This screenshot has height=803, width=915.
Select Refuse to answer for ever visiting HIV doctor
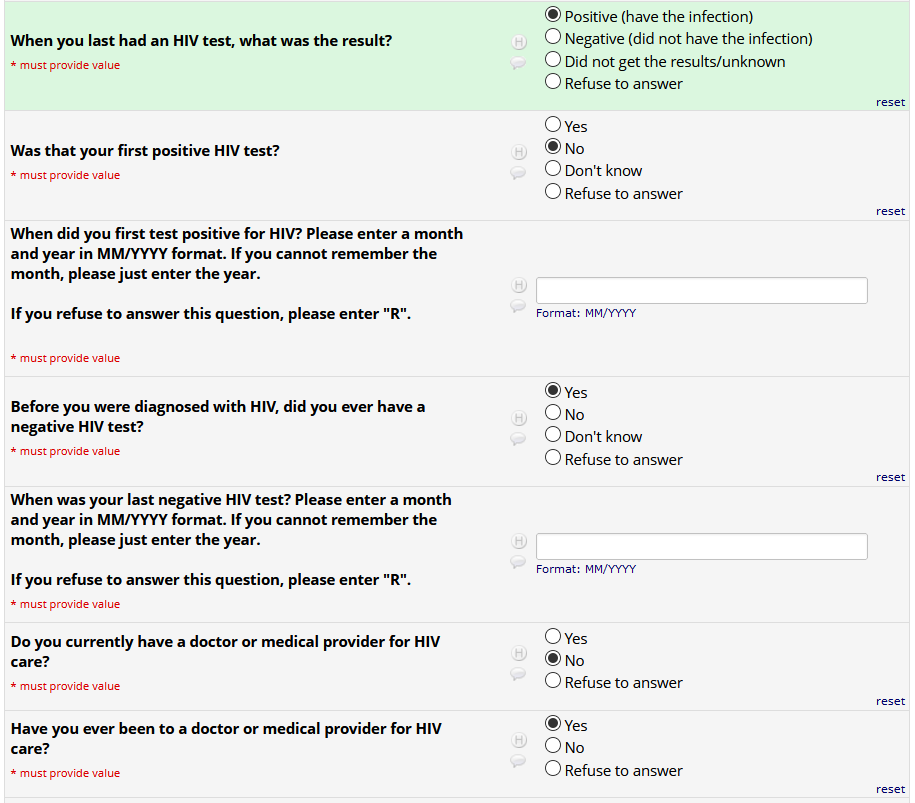tap(553, 770)
